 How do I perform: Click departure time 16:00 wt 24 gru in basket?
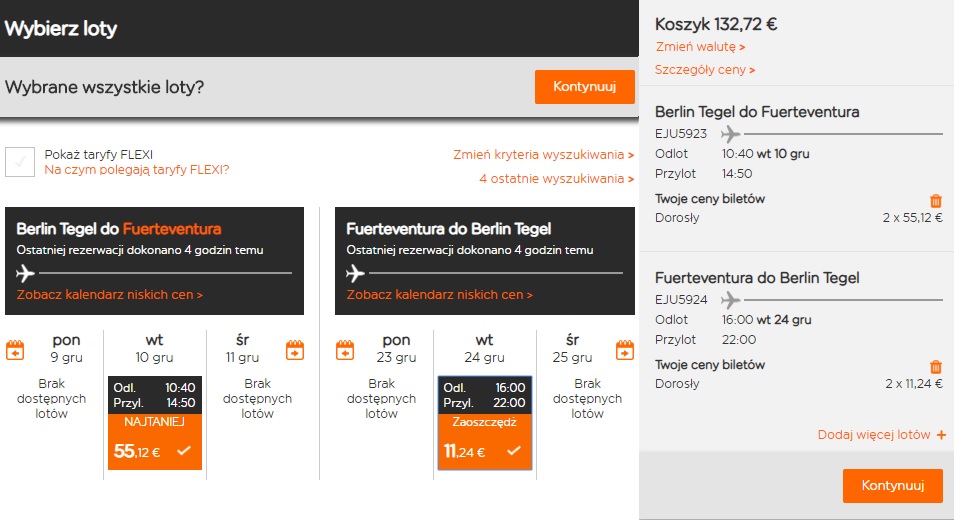click(767, 320)
